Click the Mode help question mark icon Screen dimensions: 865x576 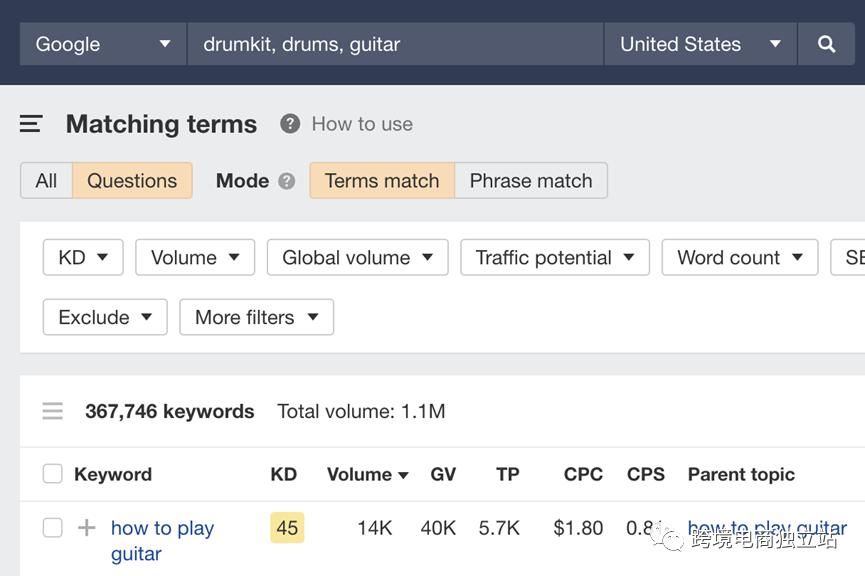pos(287,181)
